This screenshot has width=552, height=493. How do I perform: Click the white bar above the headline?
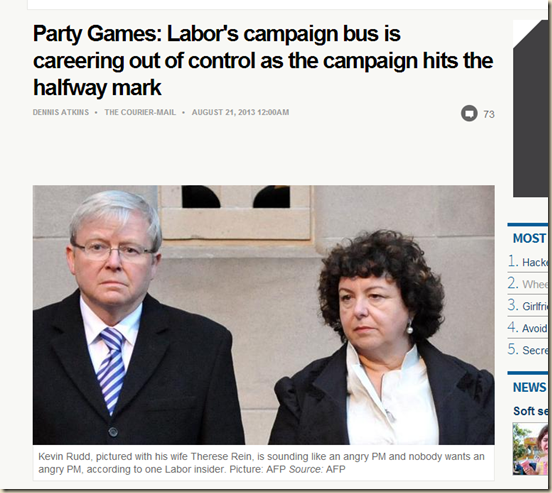click(x=287, y=4)
